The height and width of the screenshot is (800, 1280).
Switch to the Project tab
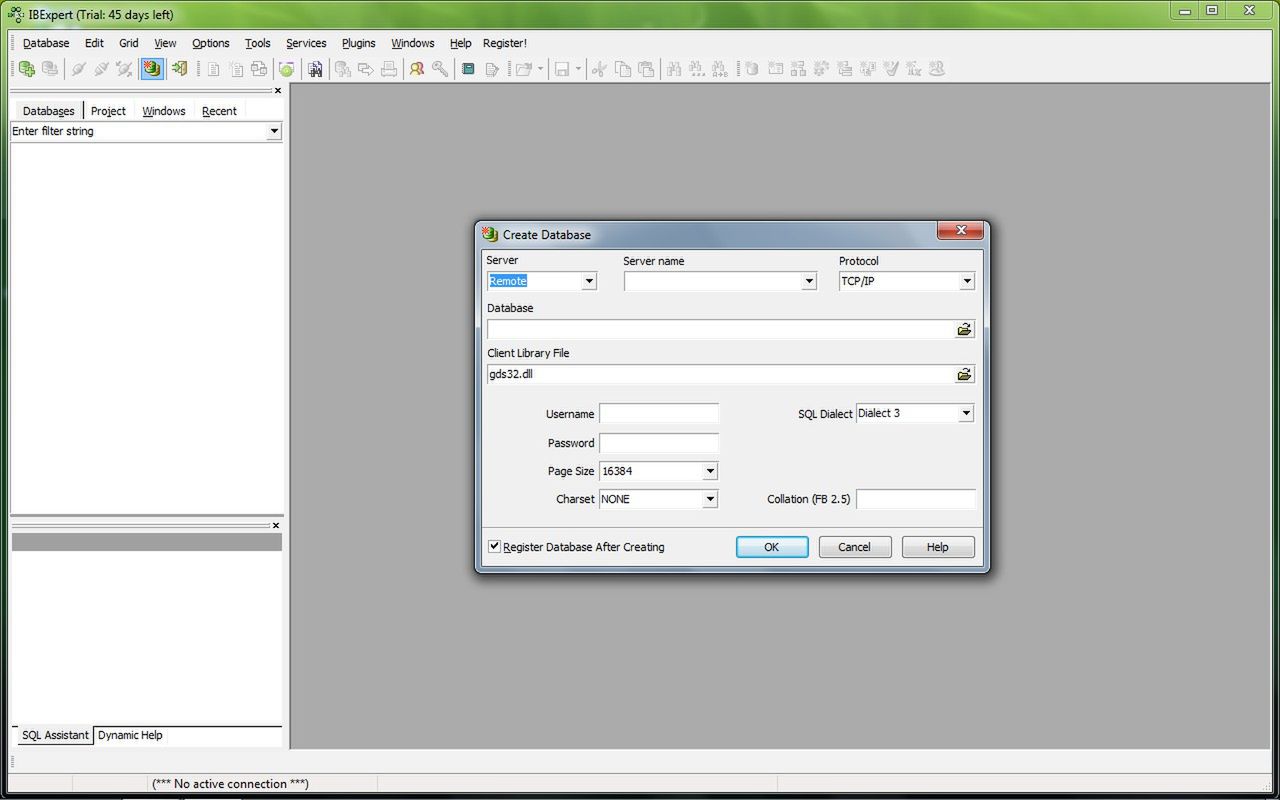pyautogui.click(x=108, y=111)
